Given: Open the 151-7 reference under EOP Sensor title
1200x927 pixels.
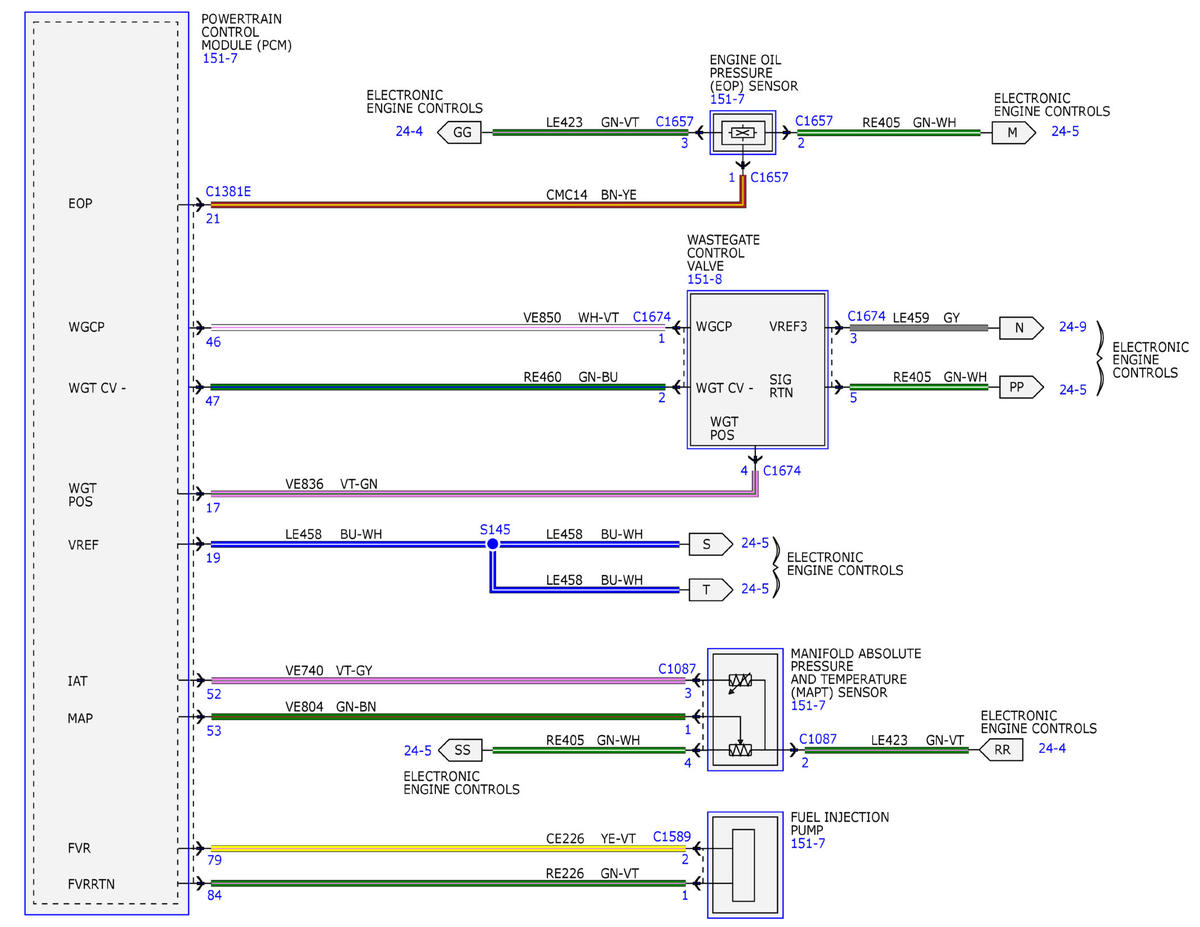Looking at the screenshot, I should point(727,100).
